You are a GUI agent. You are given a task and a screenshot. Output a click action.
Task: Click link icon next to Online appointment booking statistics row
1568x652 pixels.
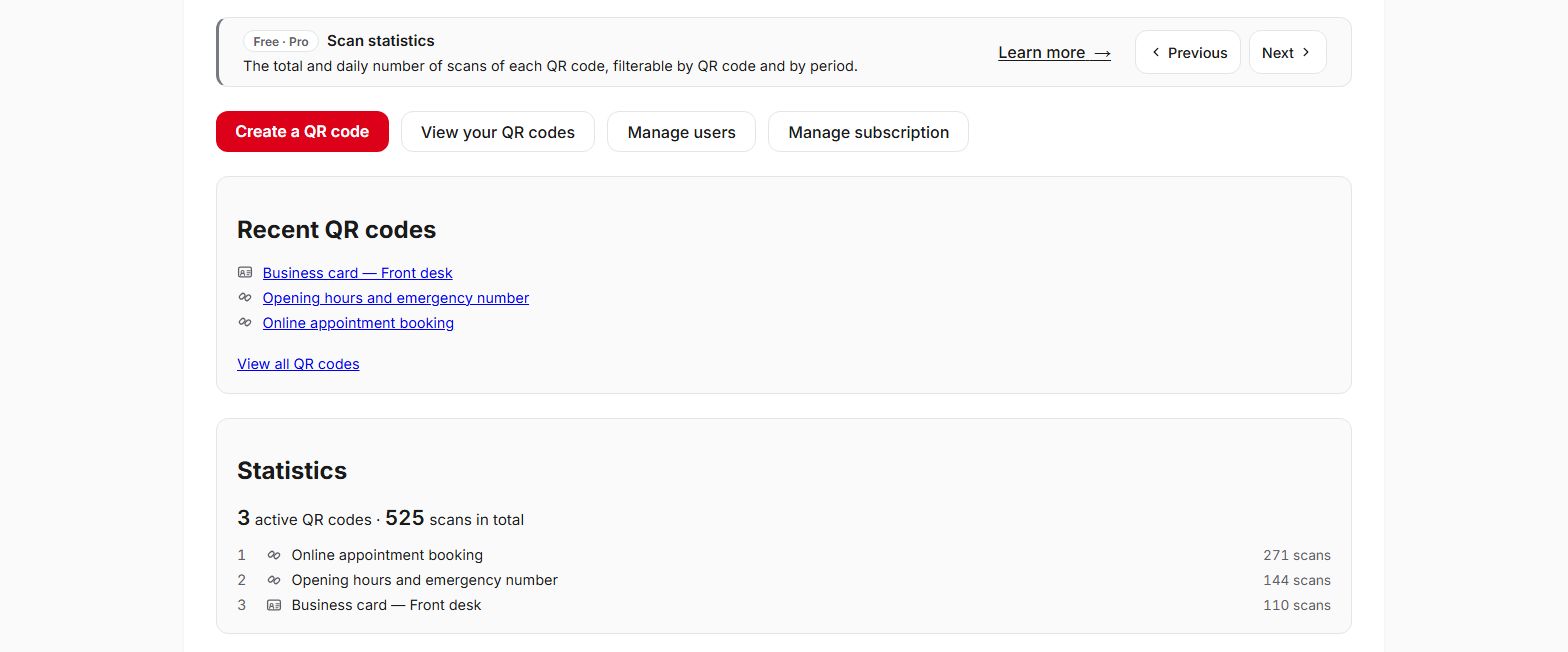[274, 555]
